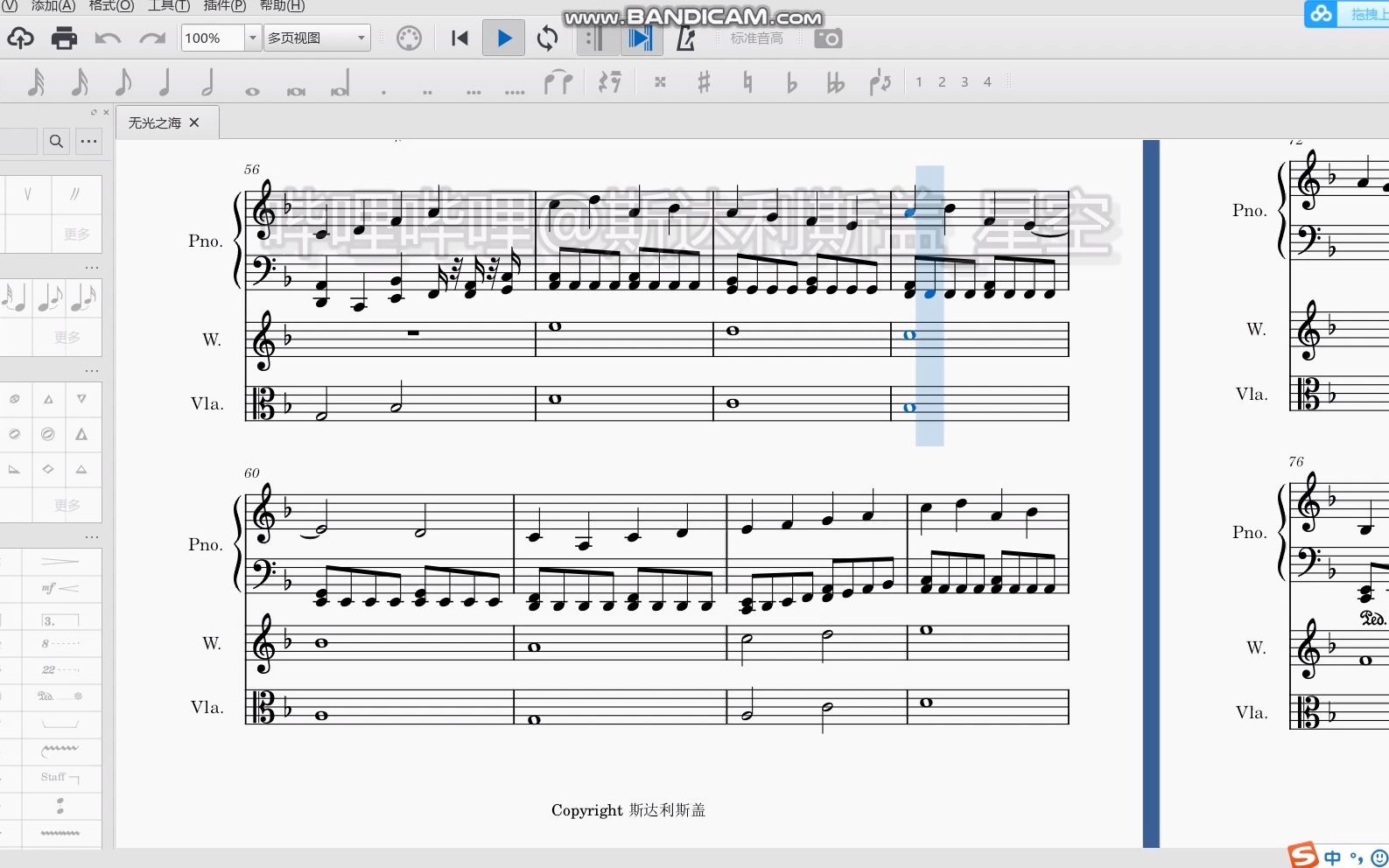This screenshot has width=1389, height=868.
Task: Toggle 标准音高 concert pitch
Action: 757,38
